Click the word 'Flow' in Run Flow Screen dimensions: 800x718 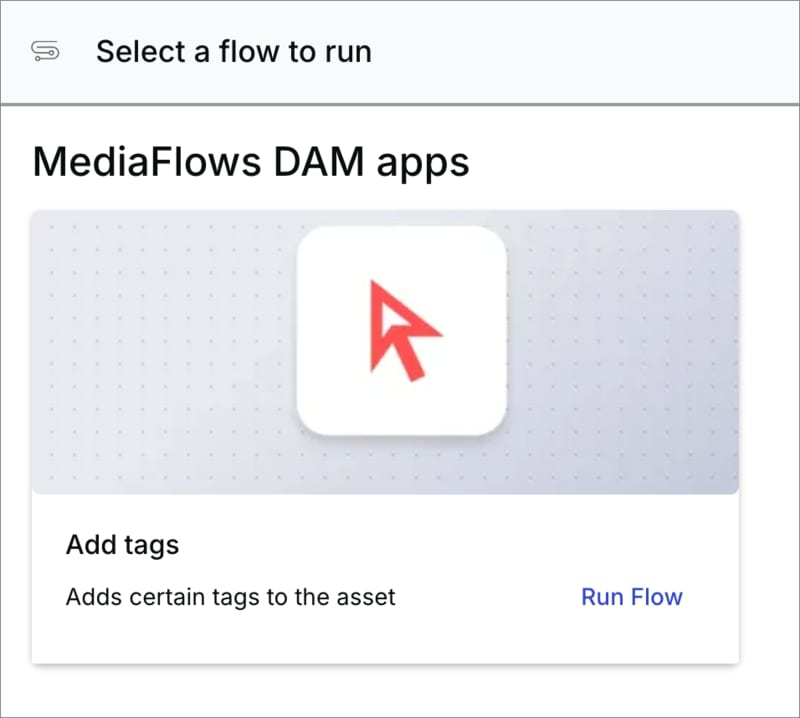(656, 597)
